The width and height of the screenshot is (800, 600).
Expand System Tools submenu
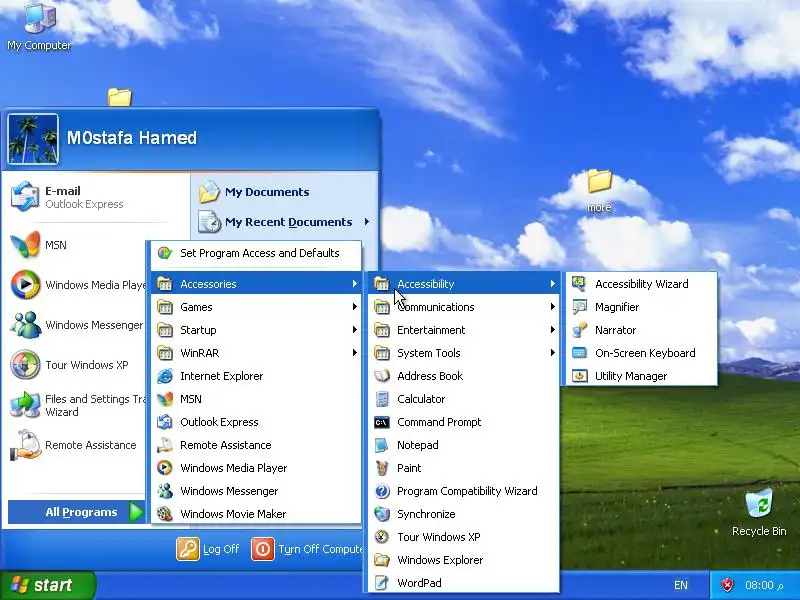(x=463, y=353)
